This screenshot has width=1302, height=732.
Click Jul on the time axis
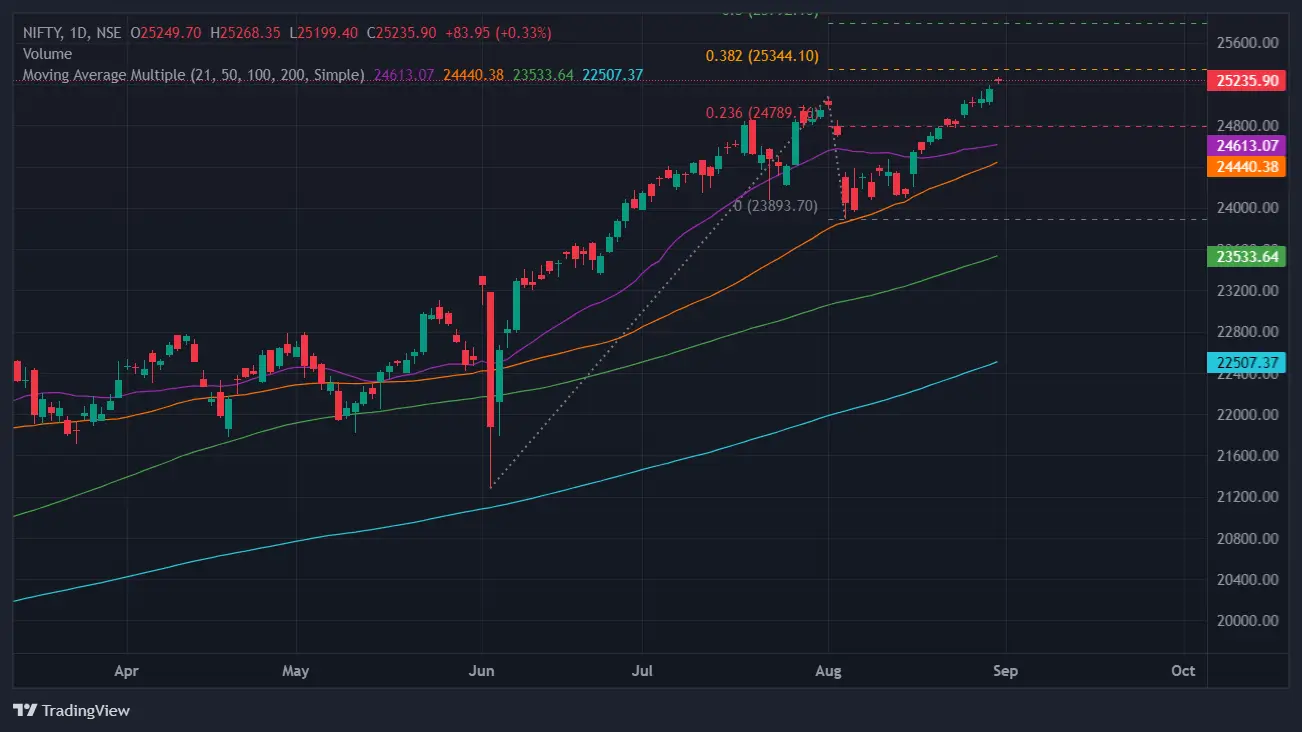tap(643, 671)
